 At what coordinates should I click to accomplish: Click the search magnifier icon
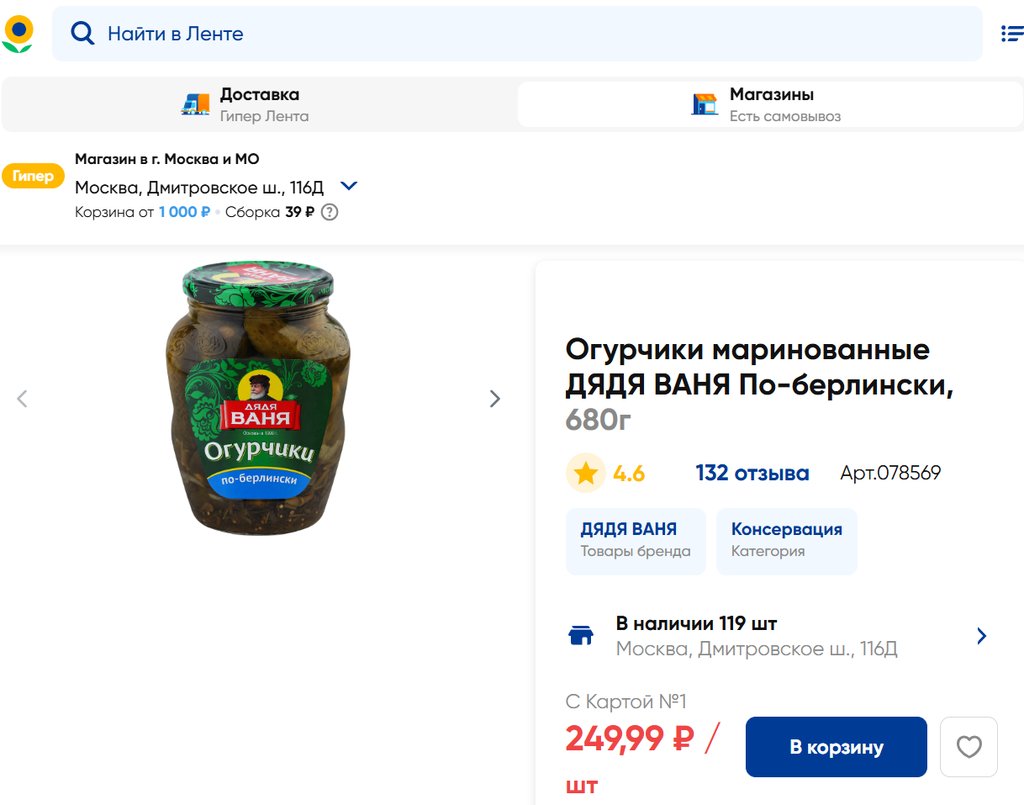click(x=82, y=34)
